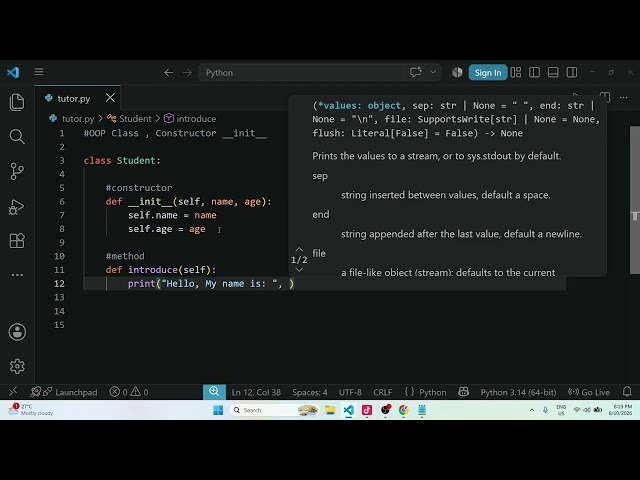Click line number 12 in the gutter

[x=59, y=284]
